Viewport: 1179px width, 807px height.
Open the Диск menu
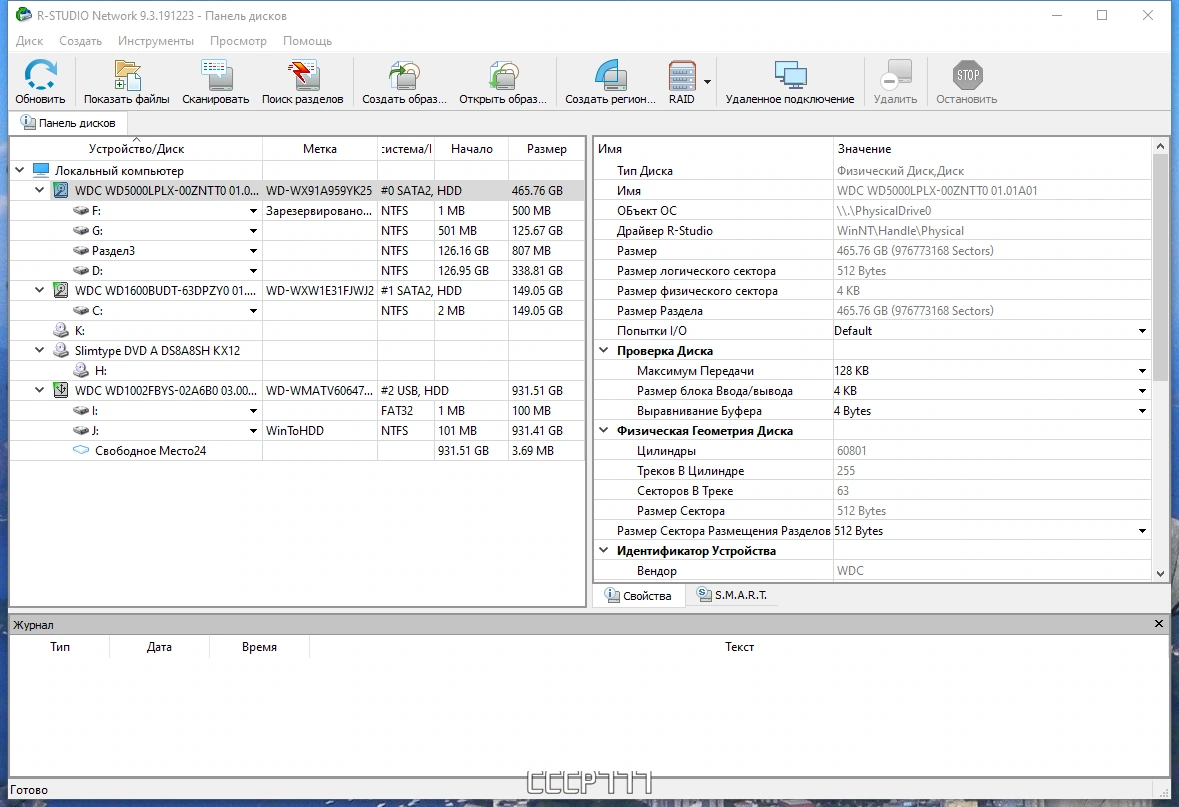tap(29, 41)
